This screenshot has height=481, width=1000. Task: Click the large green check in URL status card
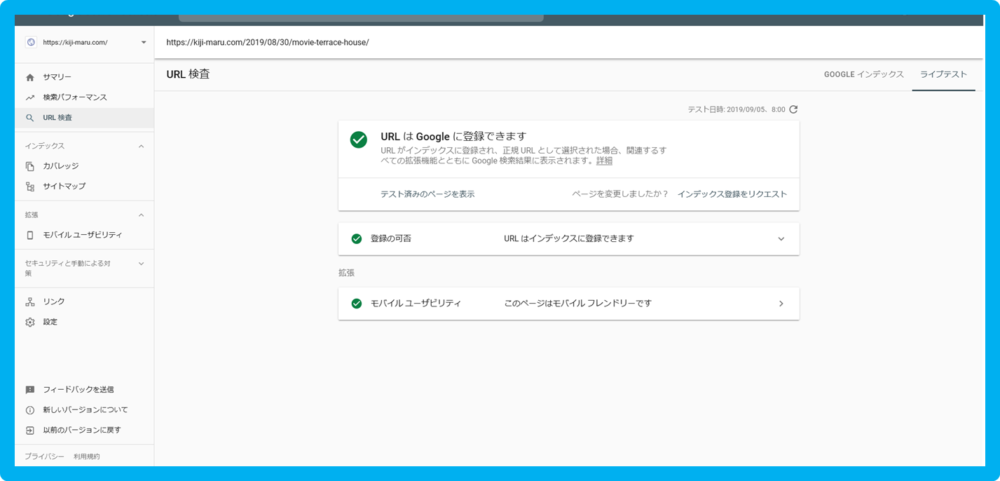pyautogui.click(x=358, y=140)
